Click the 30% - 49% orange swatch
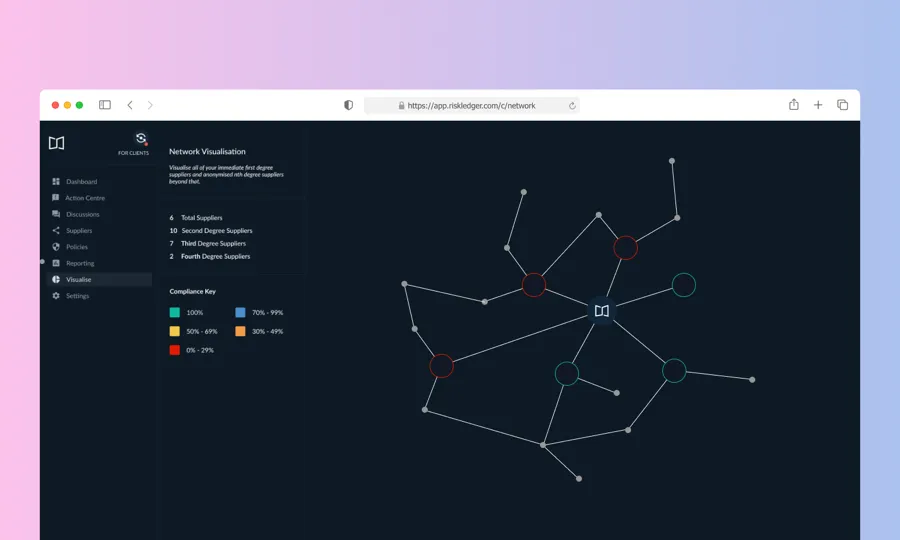 [x=240, y=331]
